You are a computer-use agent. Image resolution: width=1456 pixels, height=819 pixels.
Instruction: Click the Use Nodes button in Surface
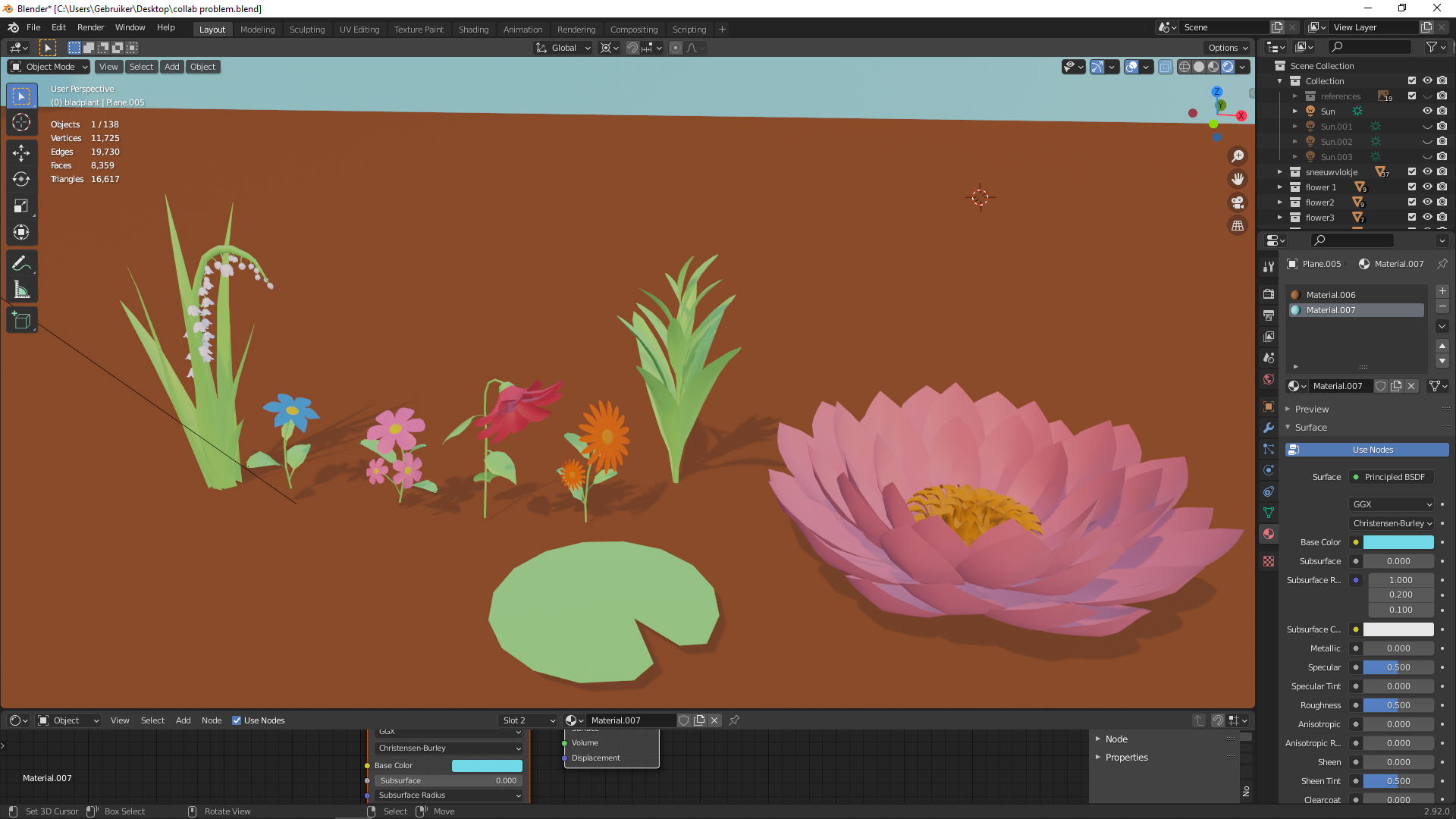point(1373,450)
